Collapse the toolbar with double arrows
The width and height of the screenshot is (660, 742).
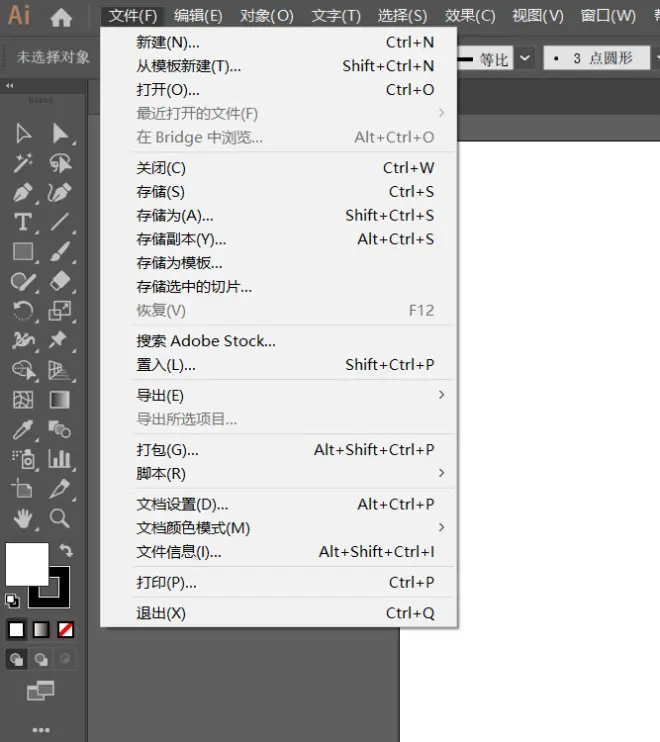[x=9, y=86]
